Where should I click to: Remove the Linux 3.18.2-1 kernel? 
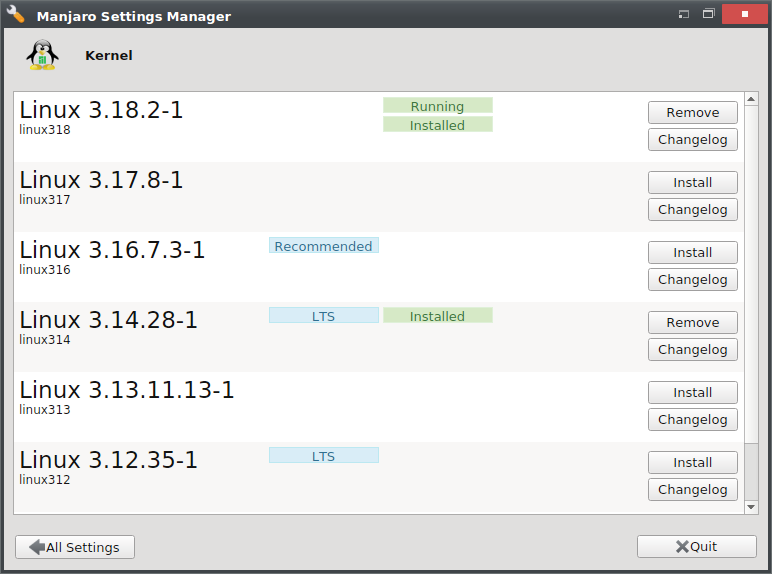pos(692,112)
